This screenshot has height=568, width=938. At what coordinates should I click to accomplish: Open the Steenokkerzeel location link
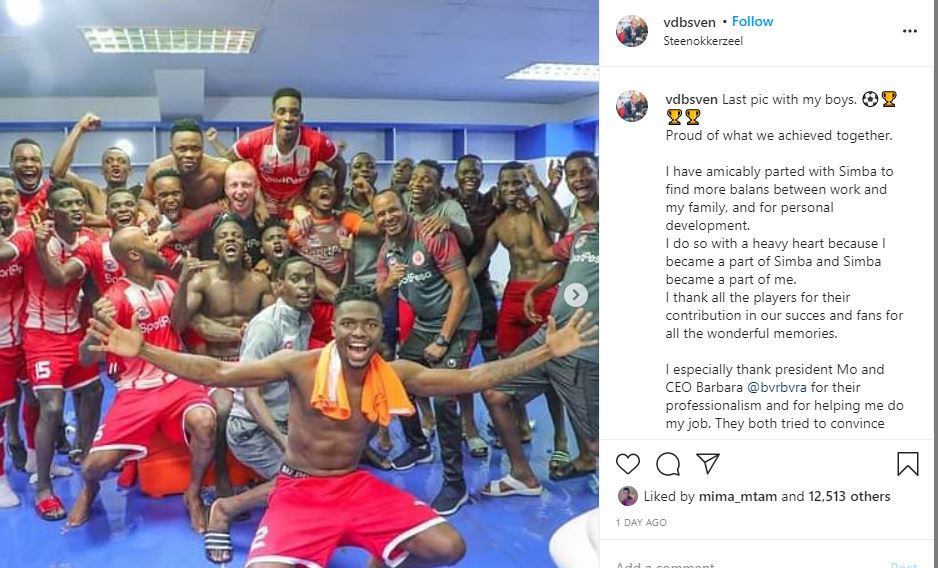click(703, 41)
